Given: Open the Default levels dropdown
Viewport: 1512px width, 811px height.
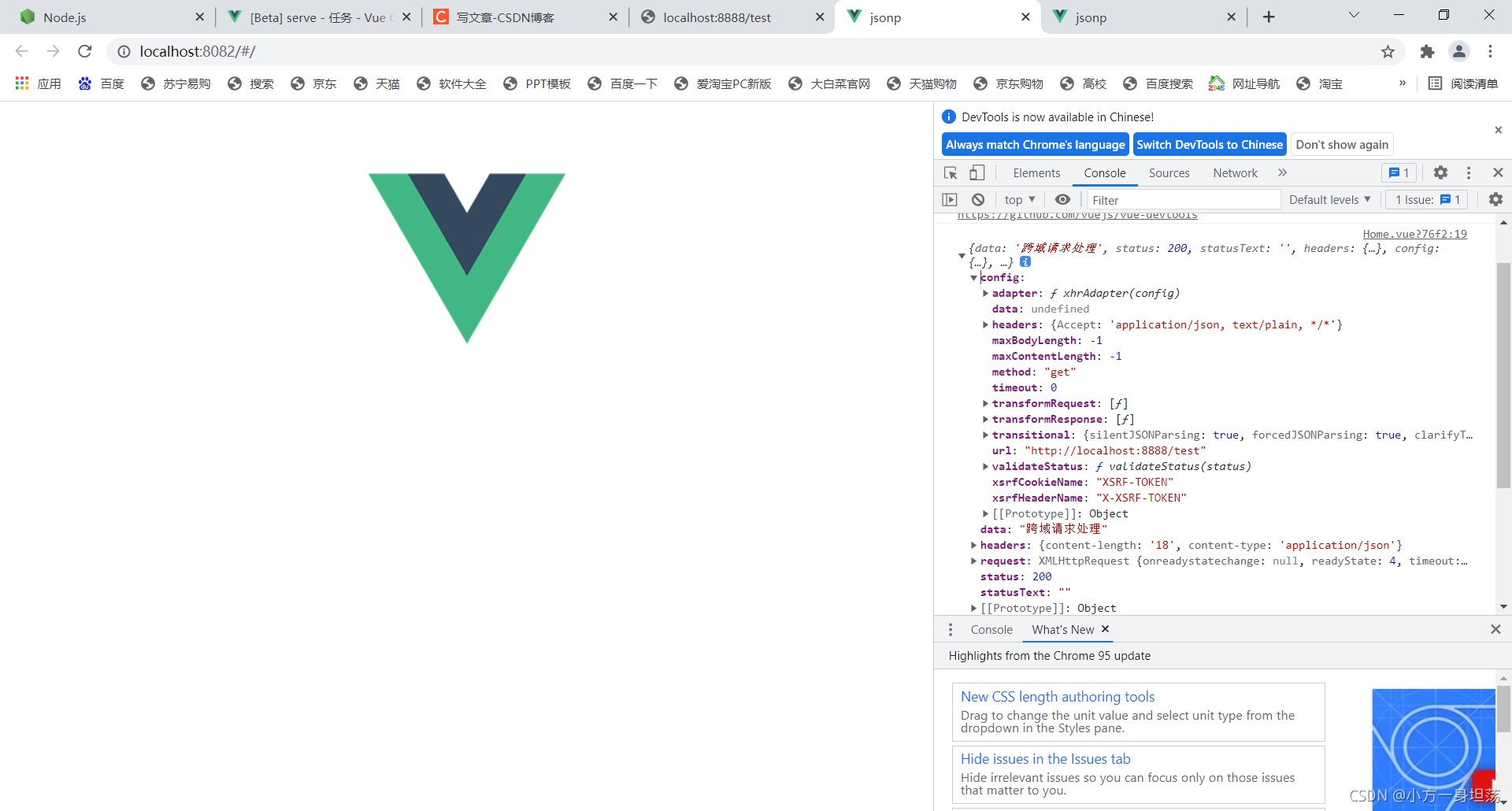Looking at the screenshot, I should pyautogui.click(x=1330, y=200).
